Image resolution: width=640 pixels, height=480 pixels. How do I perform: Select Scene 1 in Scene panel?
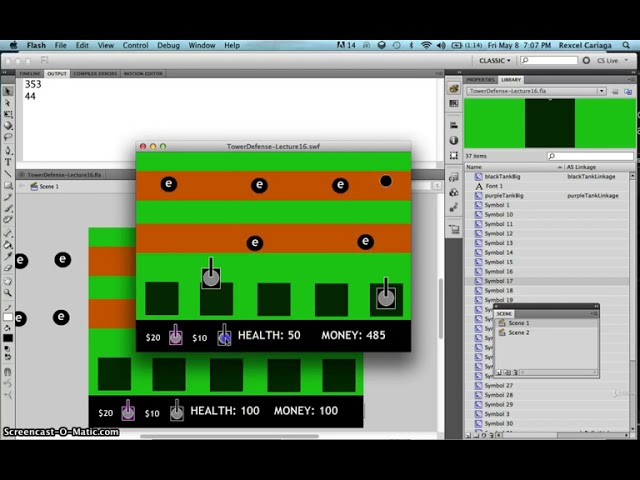pyautogui.click(x=546, y=323)
